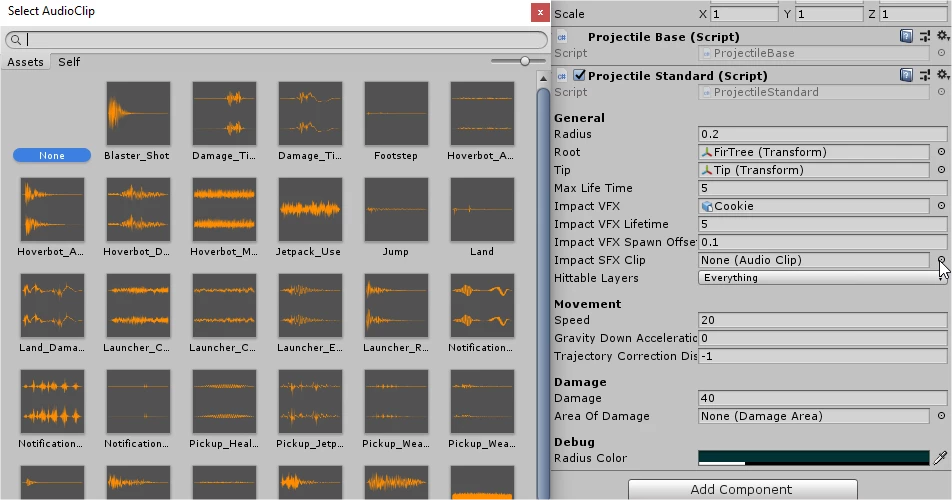Viewport: 952px width, 500px height.
Task: Click the Impact VFX Spawn Offset field
Action: point(823,242)
